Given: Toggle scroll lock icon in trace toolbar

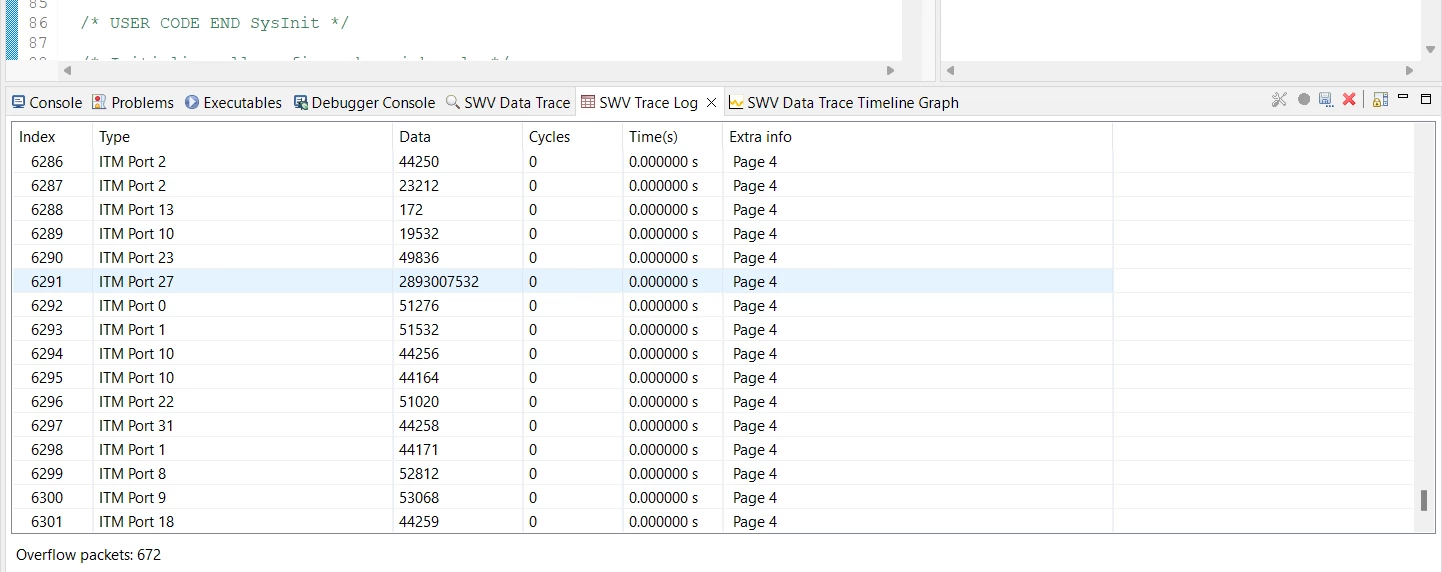Looking at the screenshot, I should tap(1380, 100).
